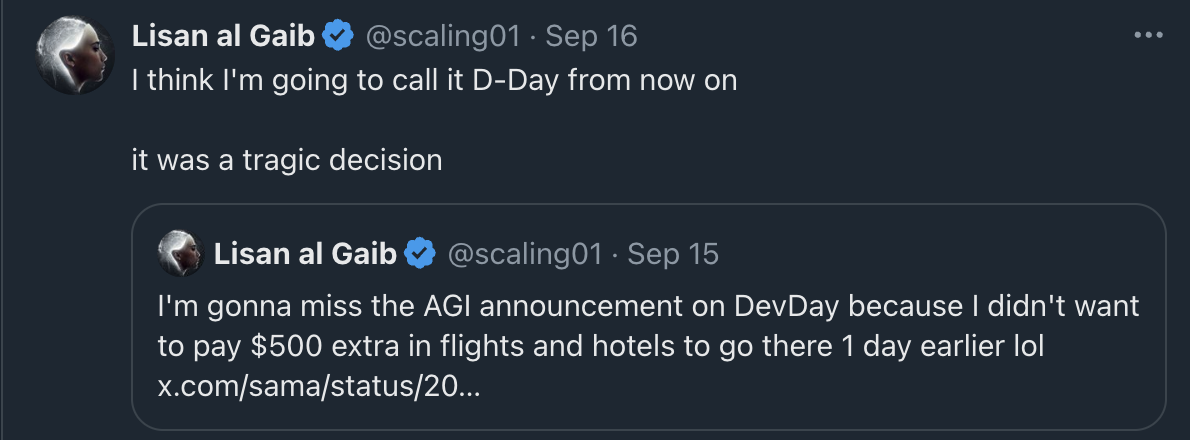Viewport: 1190px width, 440px height.
Task: Click the "it was a tragic decision" text
Action: [x=287, y=160]
